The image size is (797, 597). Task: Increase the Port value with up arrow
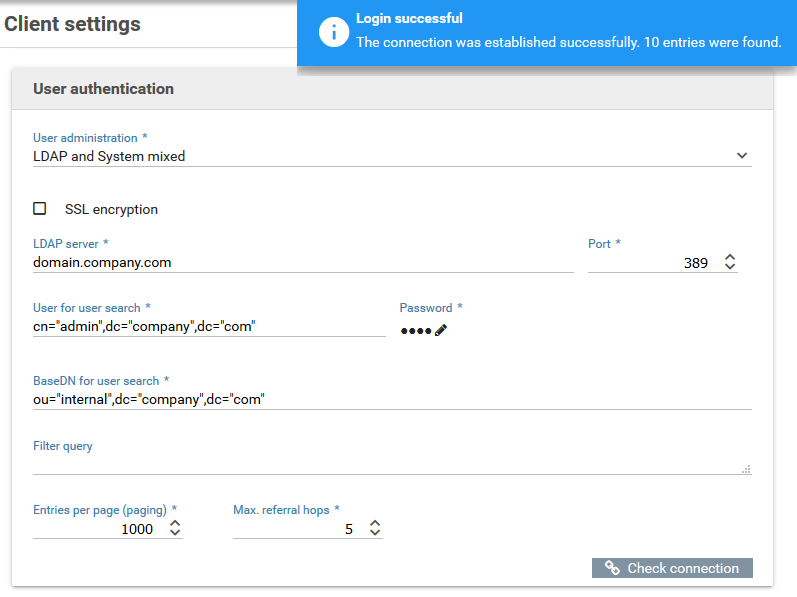coord(730,257)
